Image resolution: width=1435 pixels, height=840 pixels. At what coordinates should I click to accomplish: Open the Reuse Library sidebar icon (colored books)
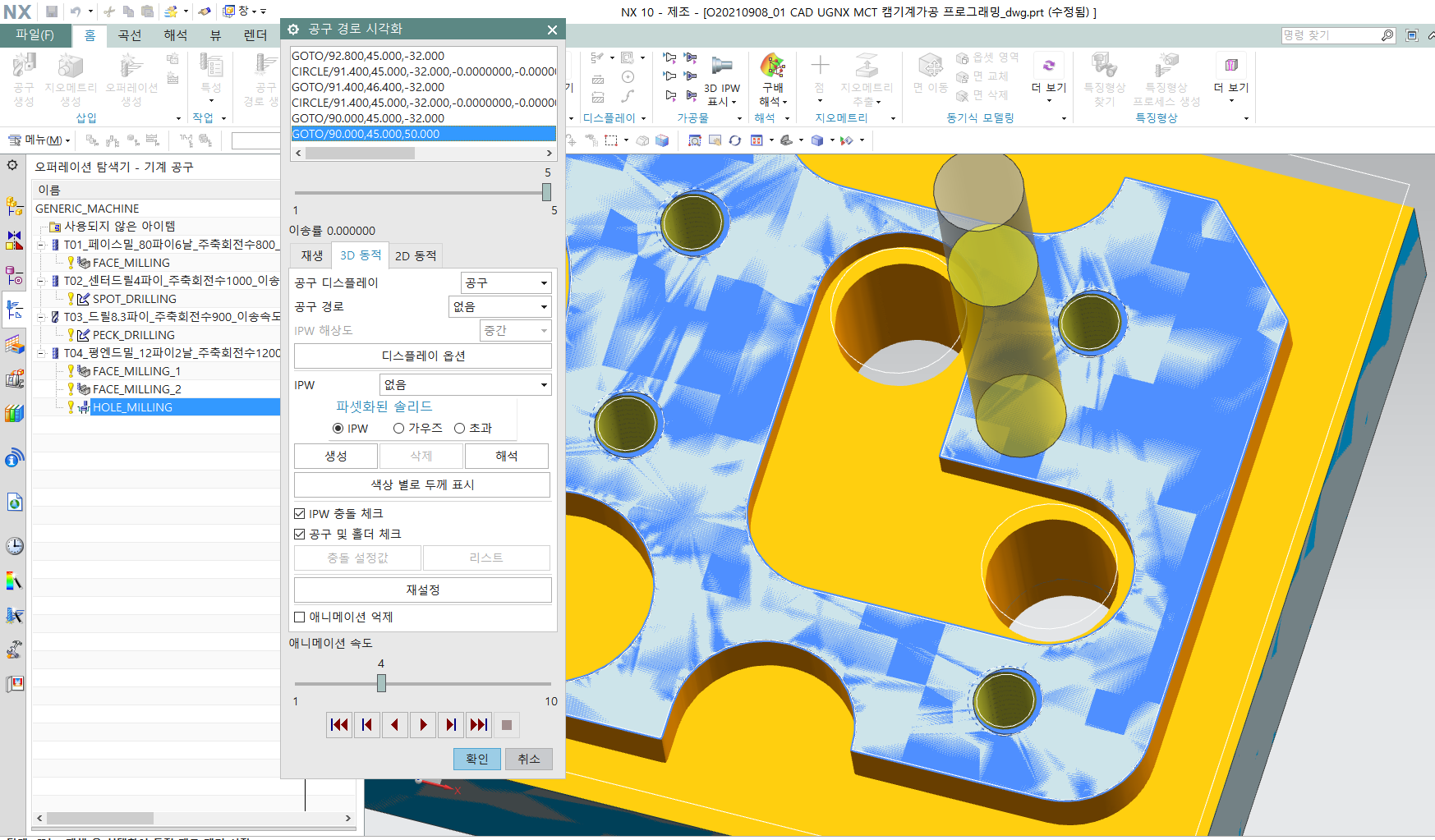(x=15, y=413)
